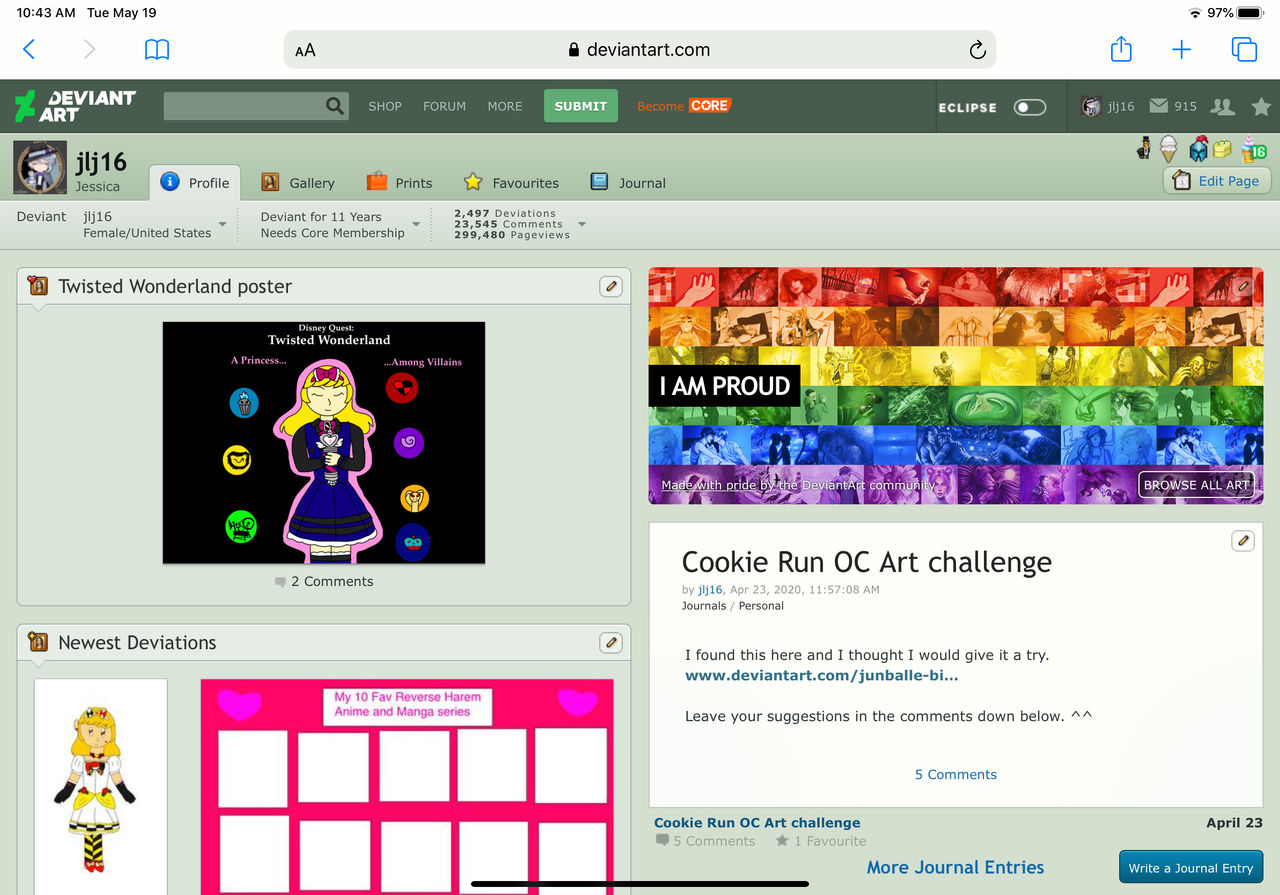Click the birthday cake 16 badge

[x=1253, y=149]
